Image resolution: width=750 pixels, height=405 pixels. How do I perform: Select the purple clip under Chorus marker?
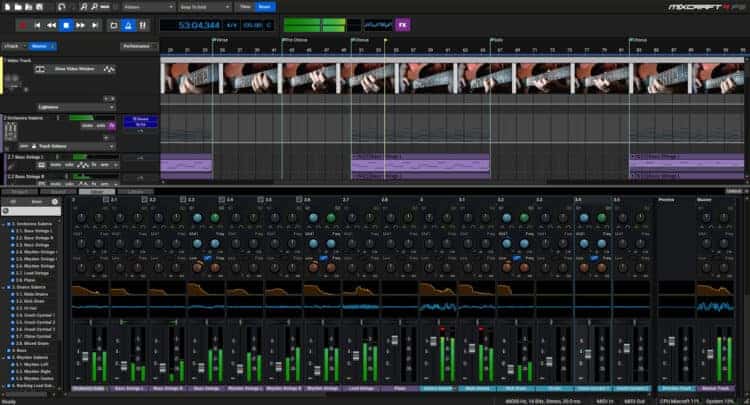420,163
